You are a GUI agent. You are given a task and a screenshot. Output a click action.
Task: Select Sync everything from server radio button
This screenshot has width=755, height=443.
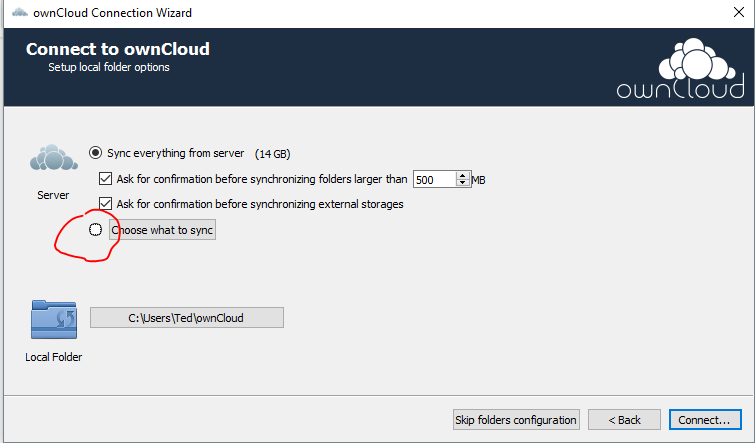click(95, 153)
